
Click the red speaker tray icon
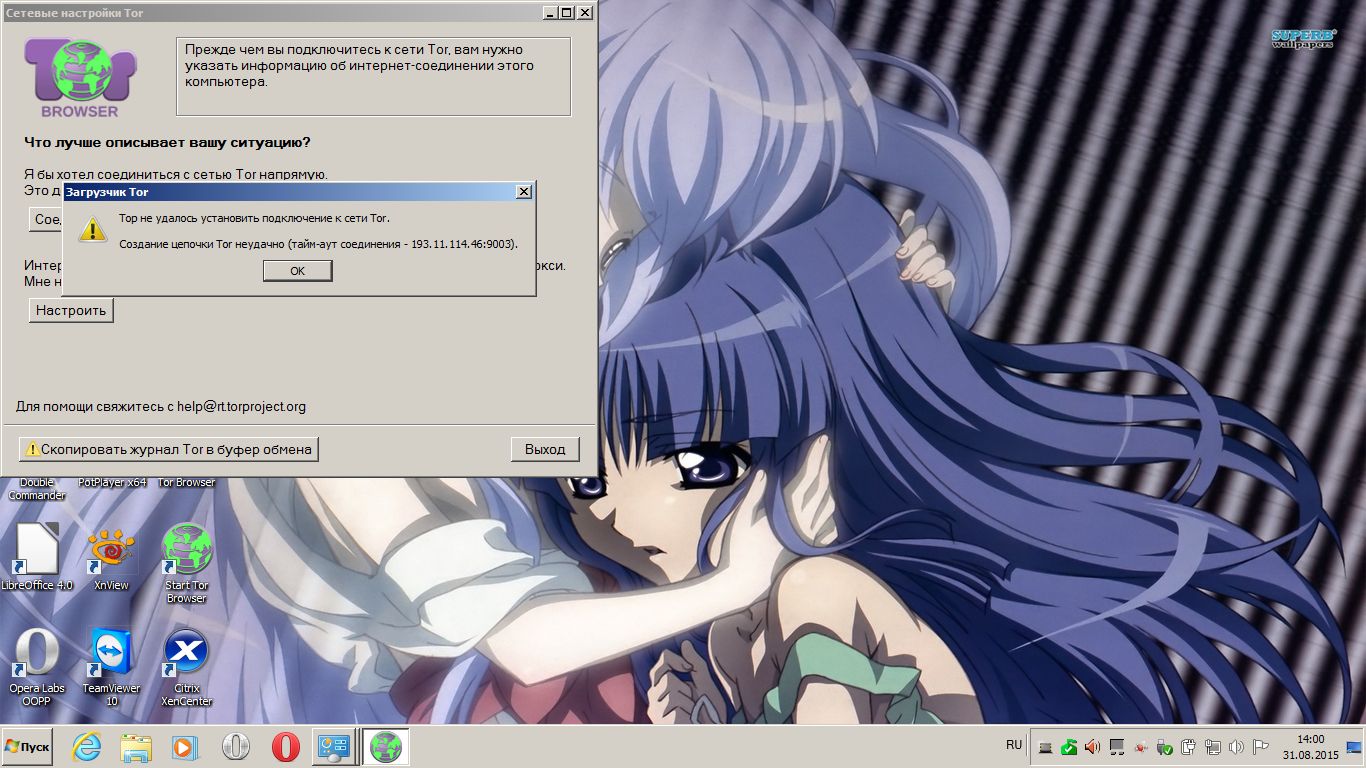[1092, 747]
